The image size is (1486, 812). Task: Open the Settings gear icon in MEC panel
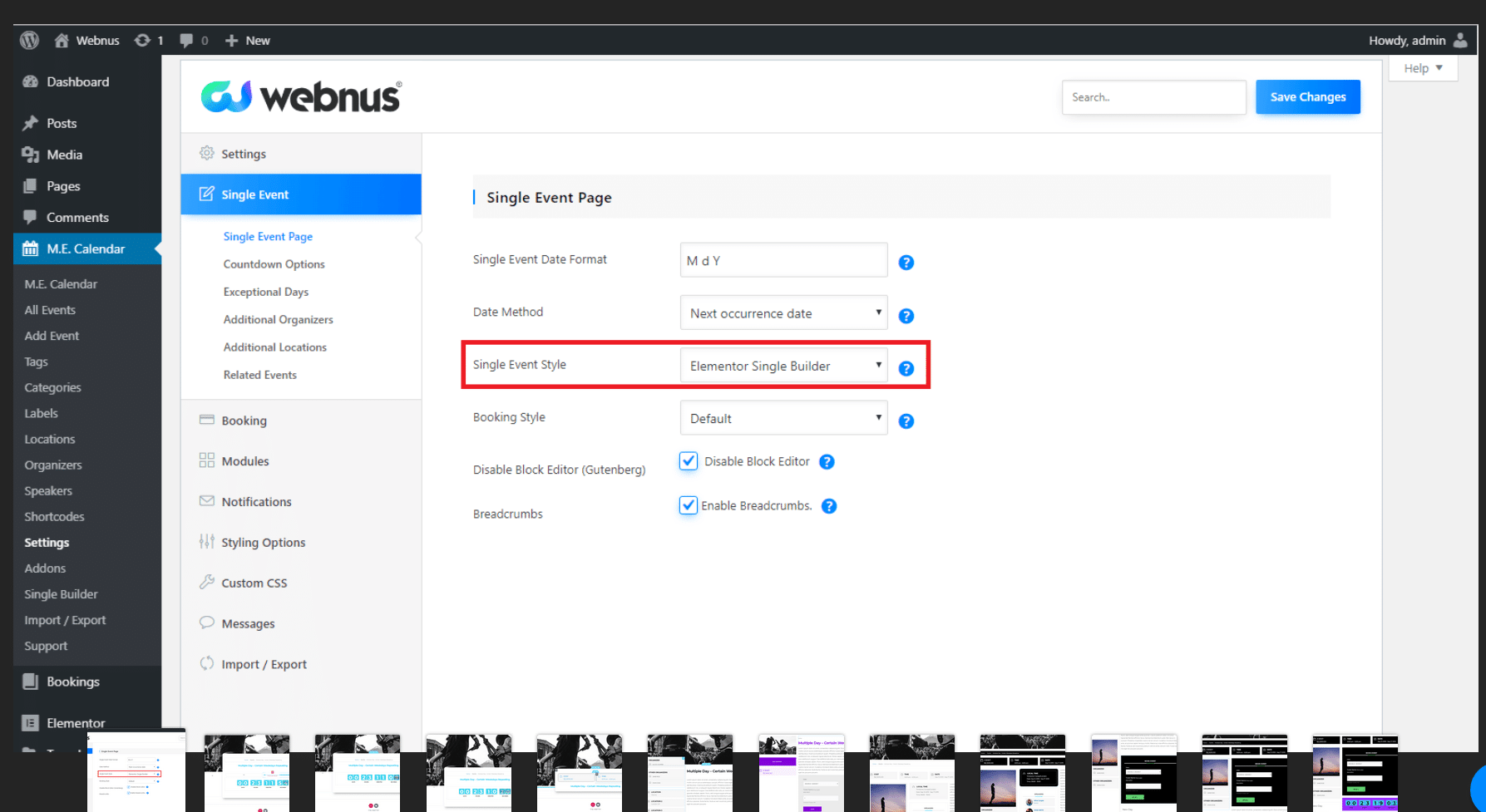coord(206,153)
